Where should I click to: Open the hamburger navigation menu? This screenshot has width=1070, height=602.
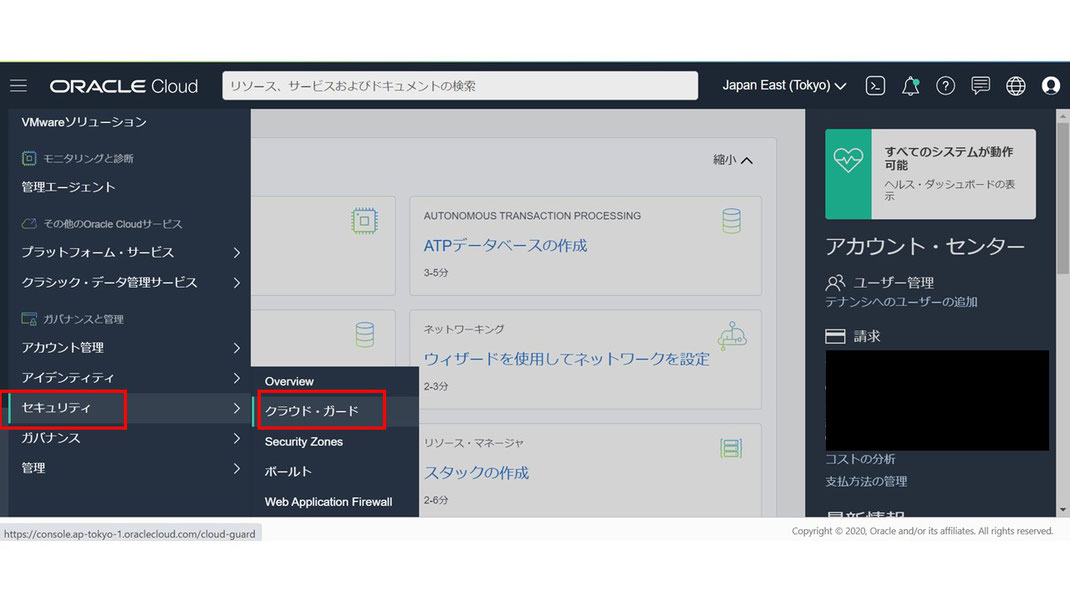click(x=18, y=85)
